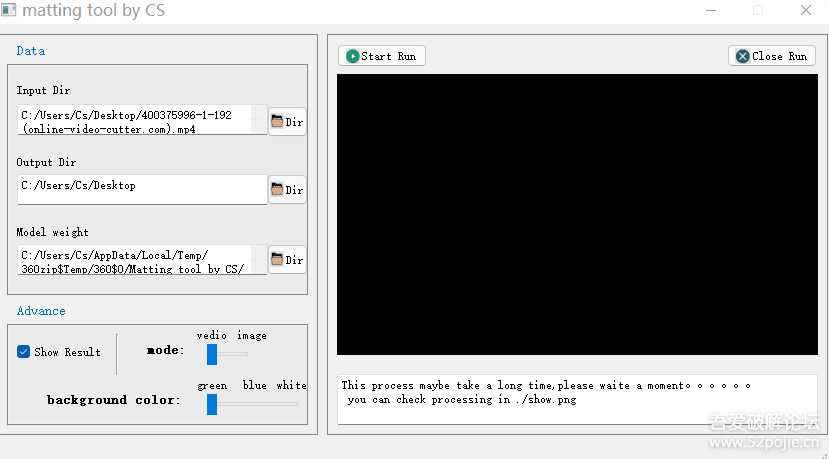Click the mode slider handle
829x459 pixels.
coord(212,353)
